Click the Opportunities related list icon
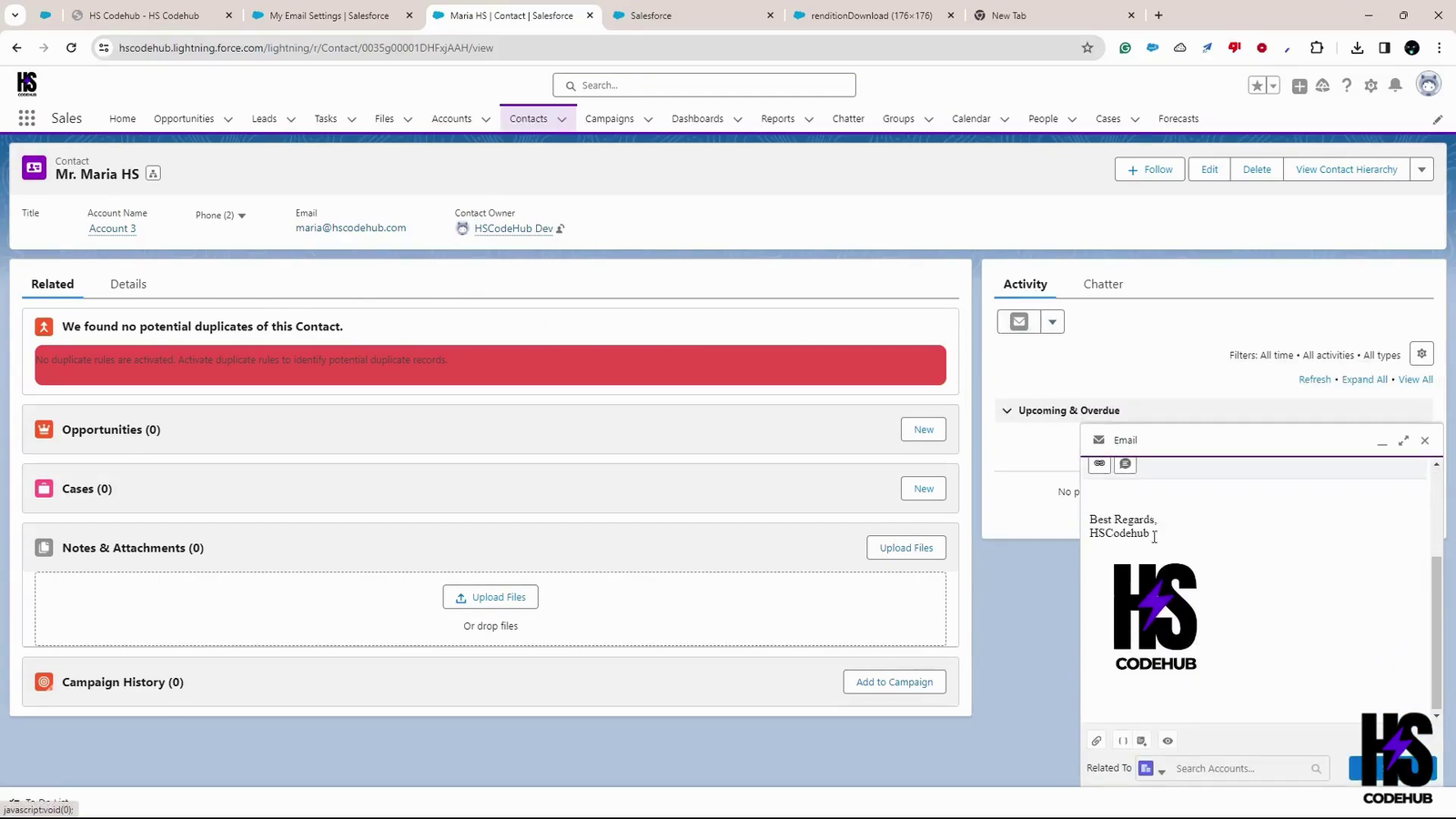1456x819 pixels. (44, 430)
